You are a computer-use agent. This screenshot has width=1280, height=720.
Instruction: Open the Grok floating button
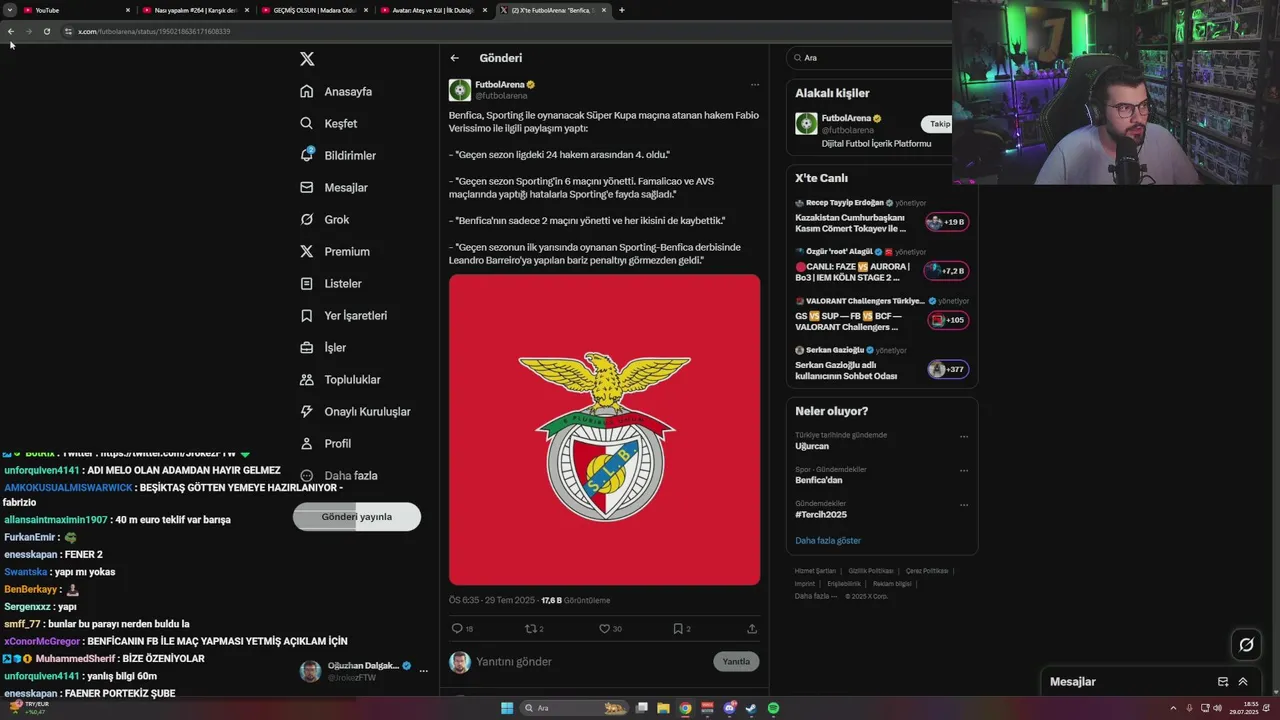(1246, 645)
